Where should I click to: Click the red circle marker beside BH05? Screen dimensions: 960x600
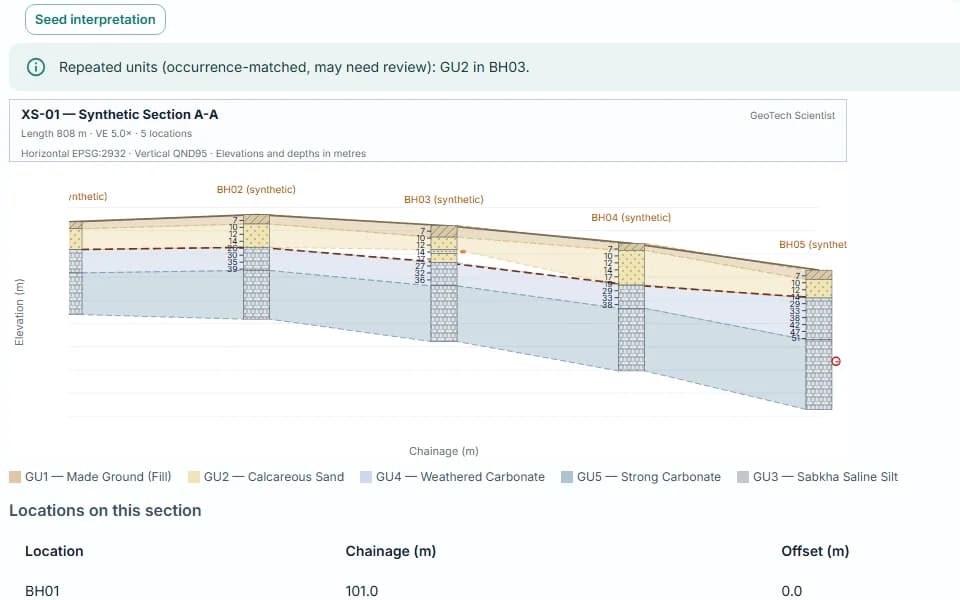tap(836, 361)
